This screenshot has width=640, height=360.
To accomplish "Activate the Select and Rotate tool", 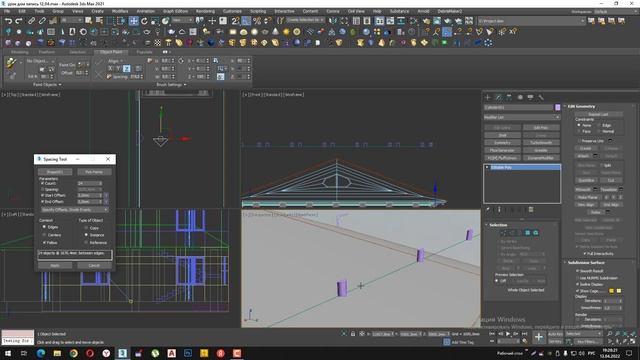I will click(144, 21).
